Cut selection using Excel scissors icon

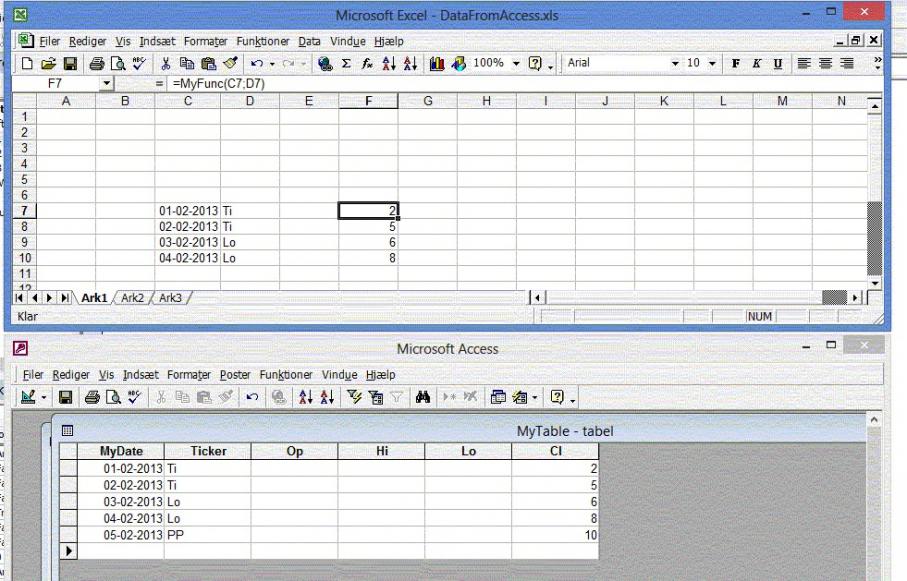[165, 64]
